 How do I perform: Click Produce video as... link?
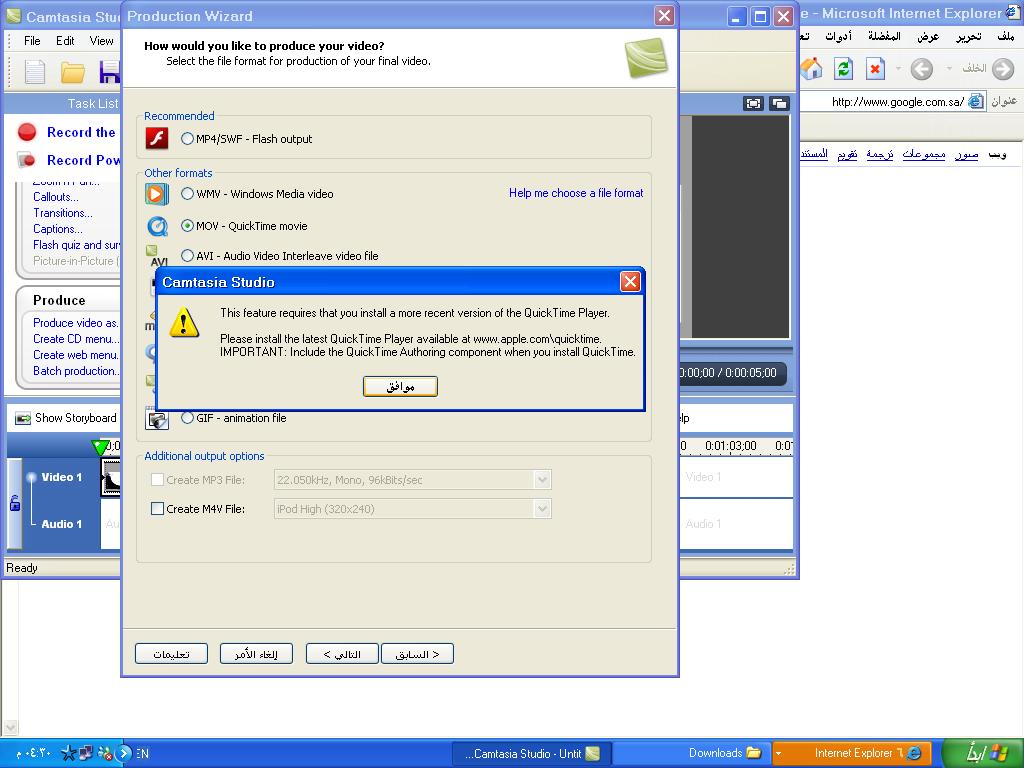[x=76, y=323]
